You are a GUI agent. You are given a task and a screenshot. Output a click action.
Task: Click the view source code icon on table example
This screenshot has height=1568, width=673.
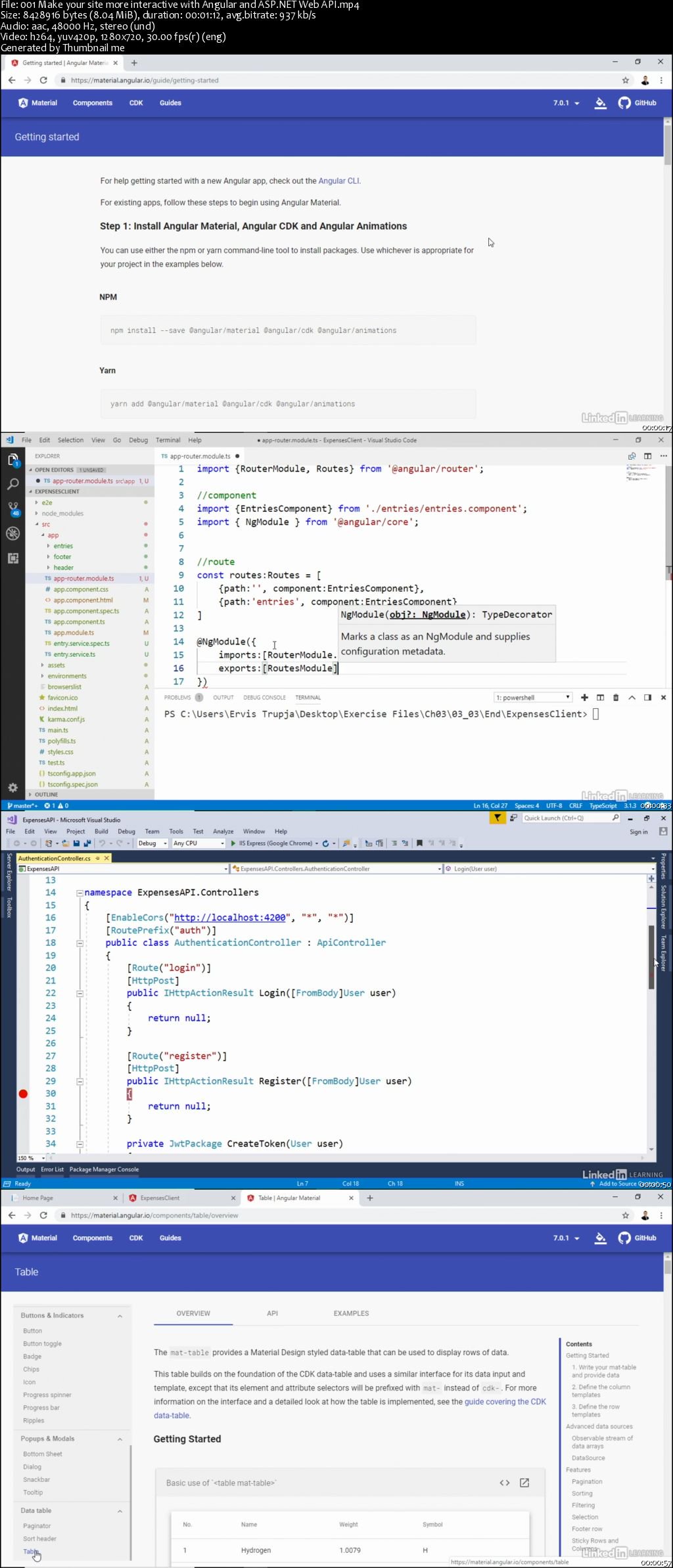pyautogui.click(x=505, y=1483)
